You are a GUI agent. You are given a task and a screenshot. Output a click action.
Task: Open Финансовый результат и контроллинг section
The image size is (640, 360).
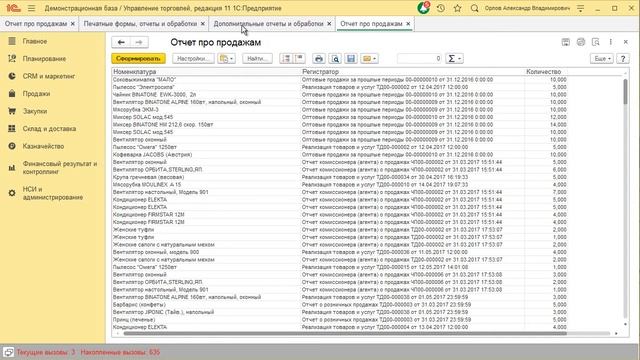(60, 167)
